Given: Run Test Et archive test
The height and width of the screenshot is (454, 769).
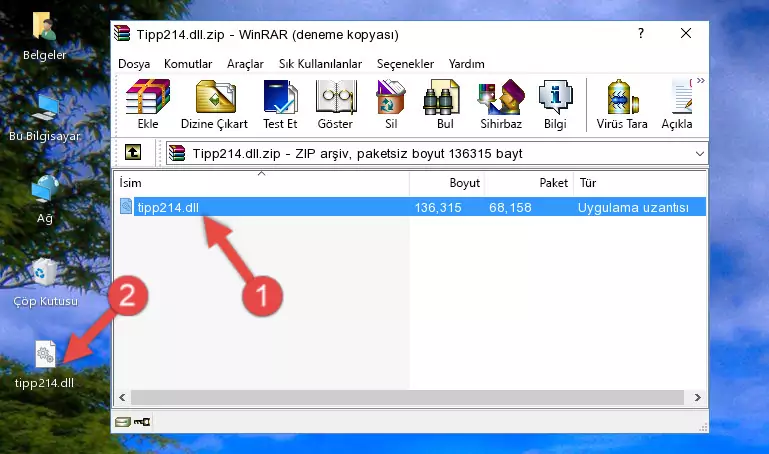Looking at the screenshot, I should coord(280,104).
